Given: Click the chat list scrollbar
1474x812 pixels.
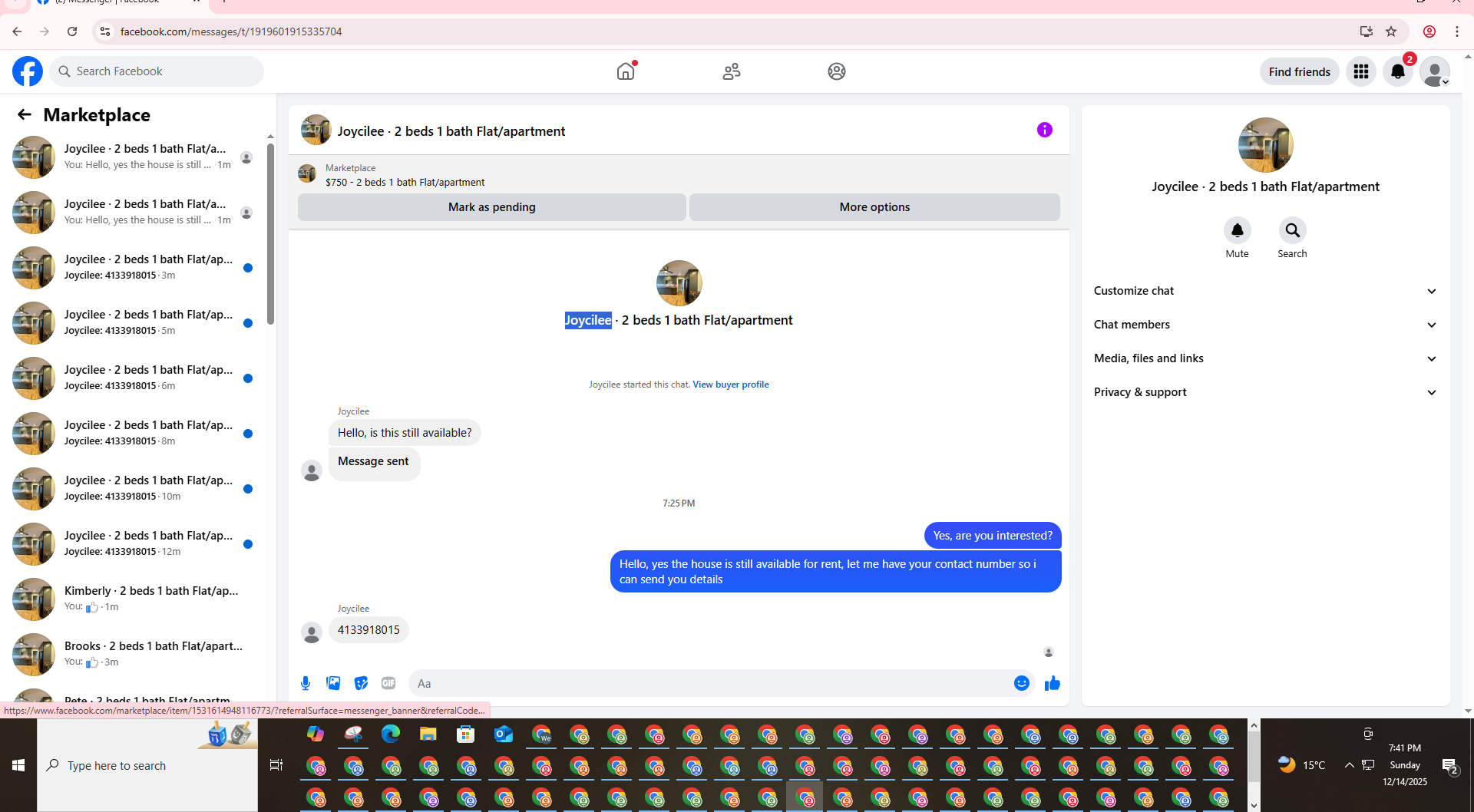Looking at the screenshot, I should point(270,233).
